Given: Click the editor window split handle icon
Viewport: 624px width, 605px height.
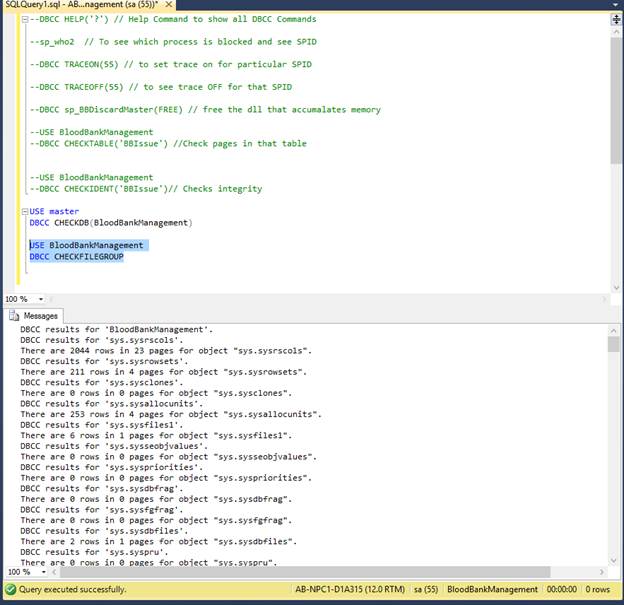Looking at the screenshot, I should point(616,19).
